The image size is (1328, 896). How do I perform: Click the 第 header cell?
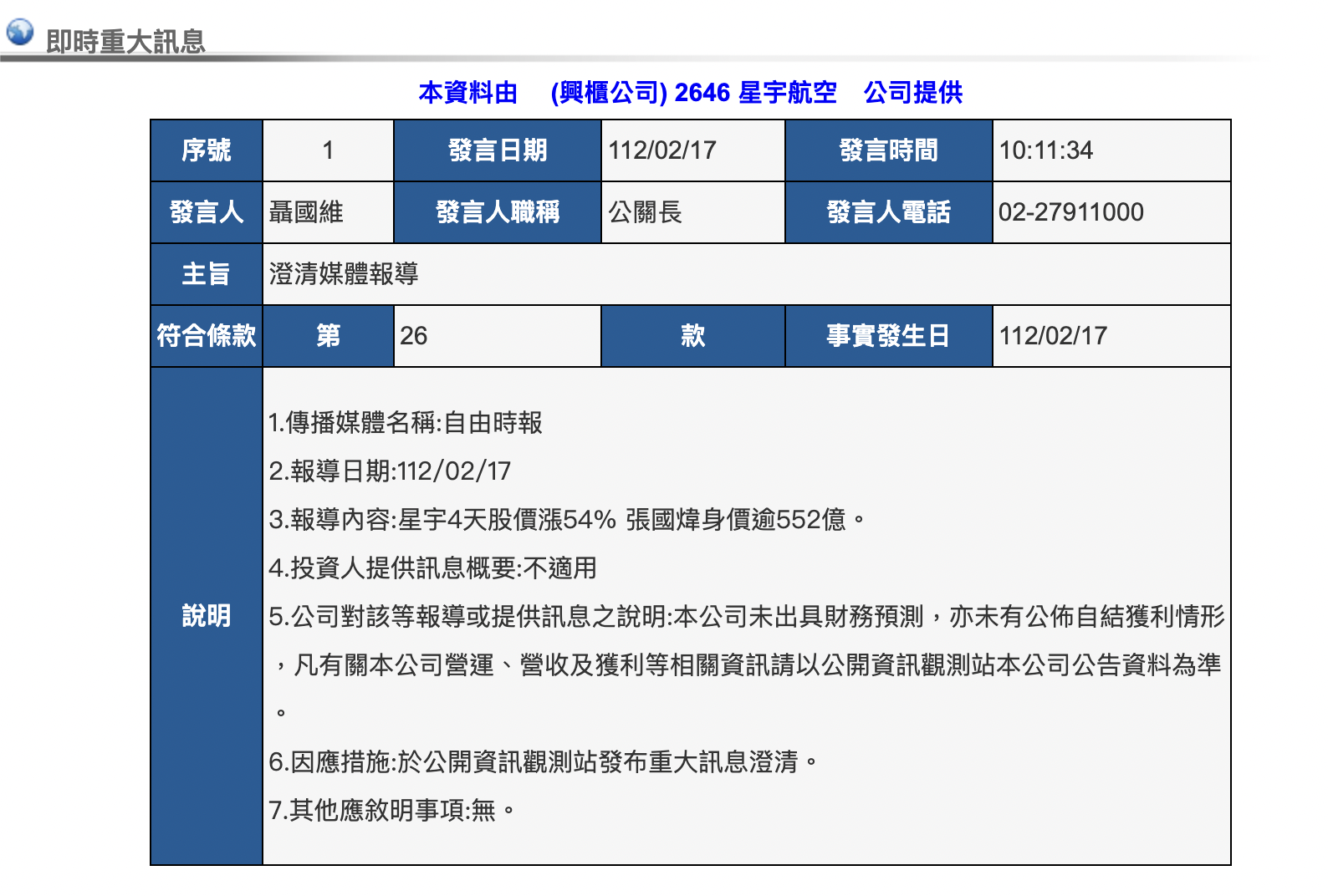328,336
